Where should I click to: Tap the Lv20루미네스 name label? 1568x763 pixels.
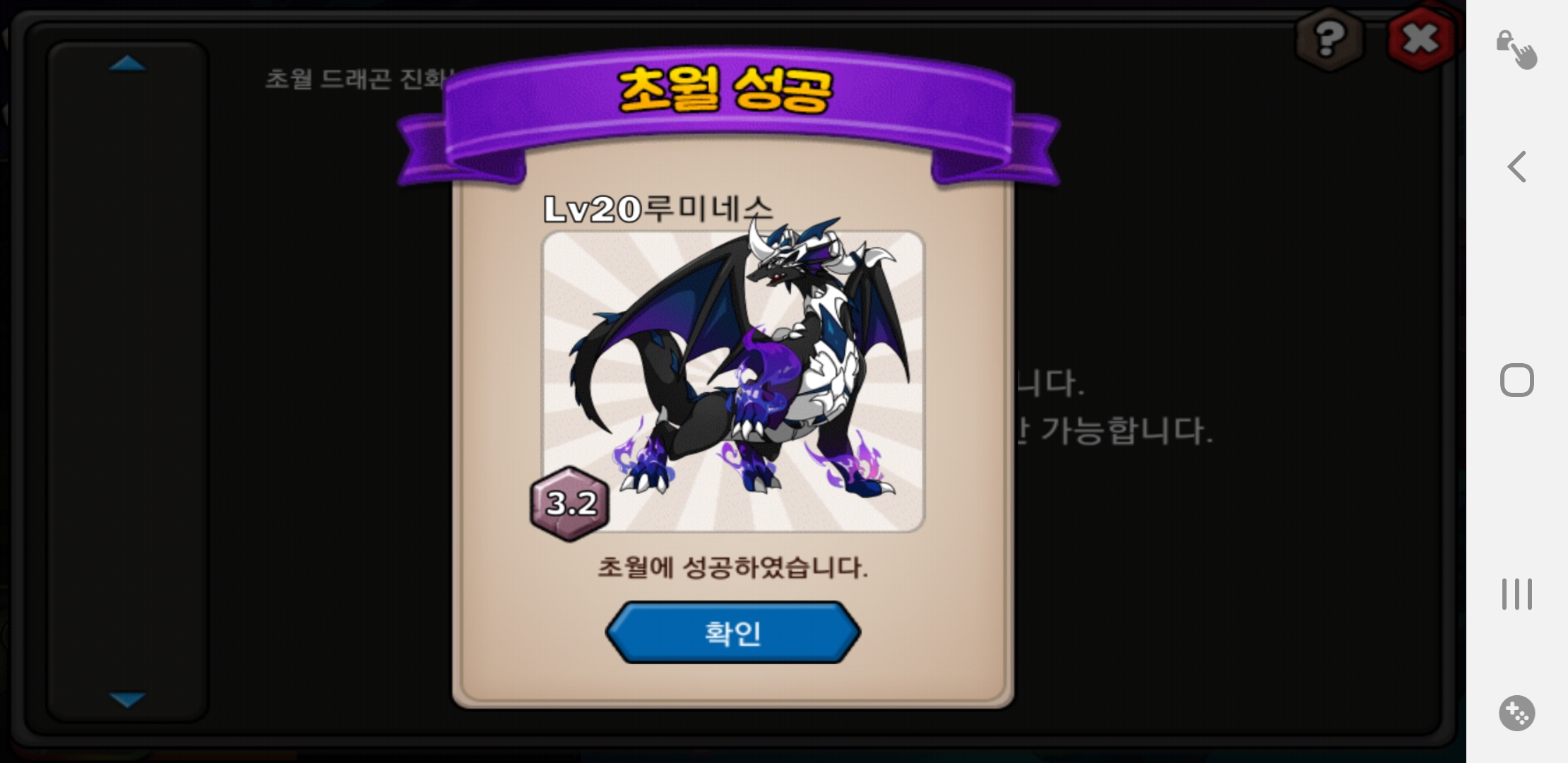658,208
